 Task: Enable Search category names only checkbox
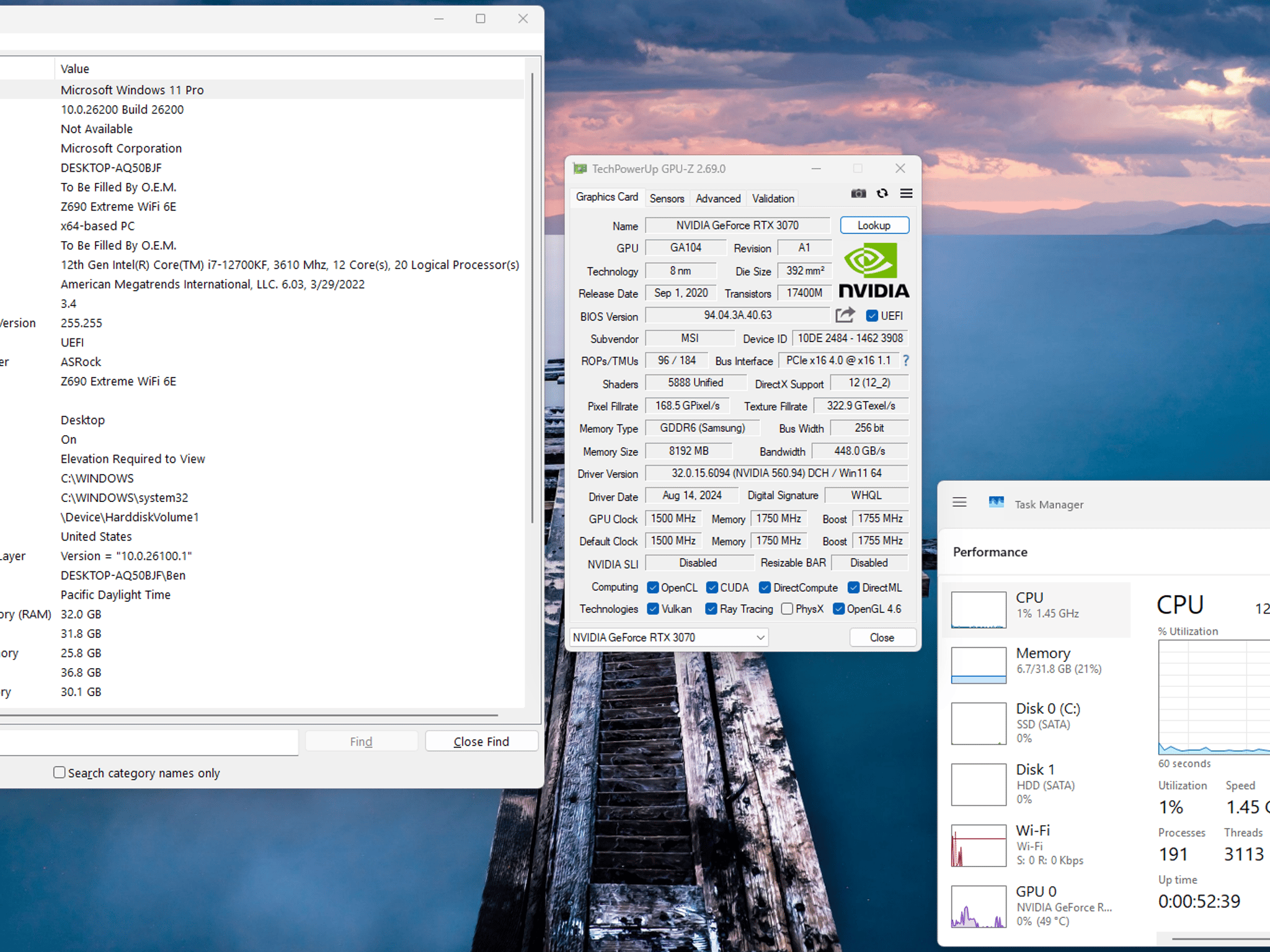(60, 772)
